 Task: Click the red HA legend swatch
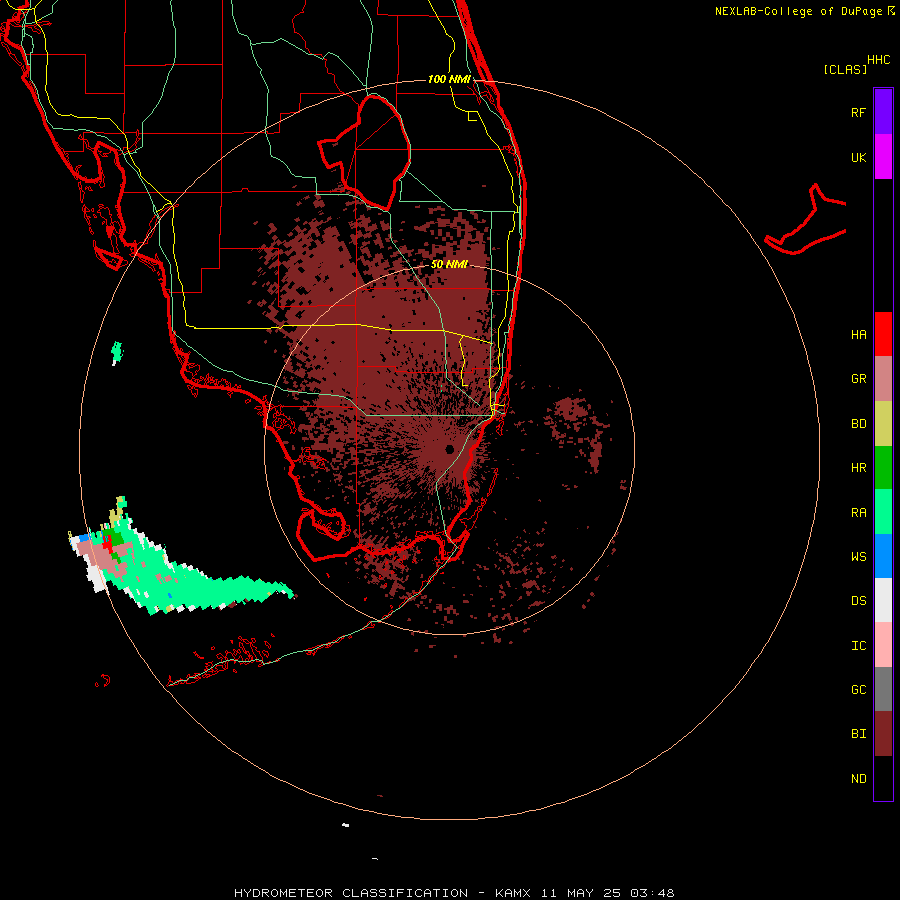[x=883, y=334]
